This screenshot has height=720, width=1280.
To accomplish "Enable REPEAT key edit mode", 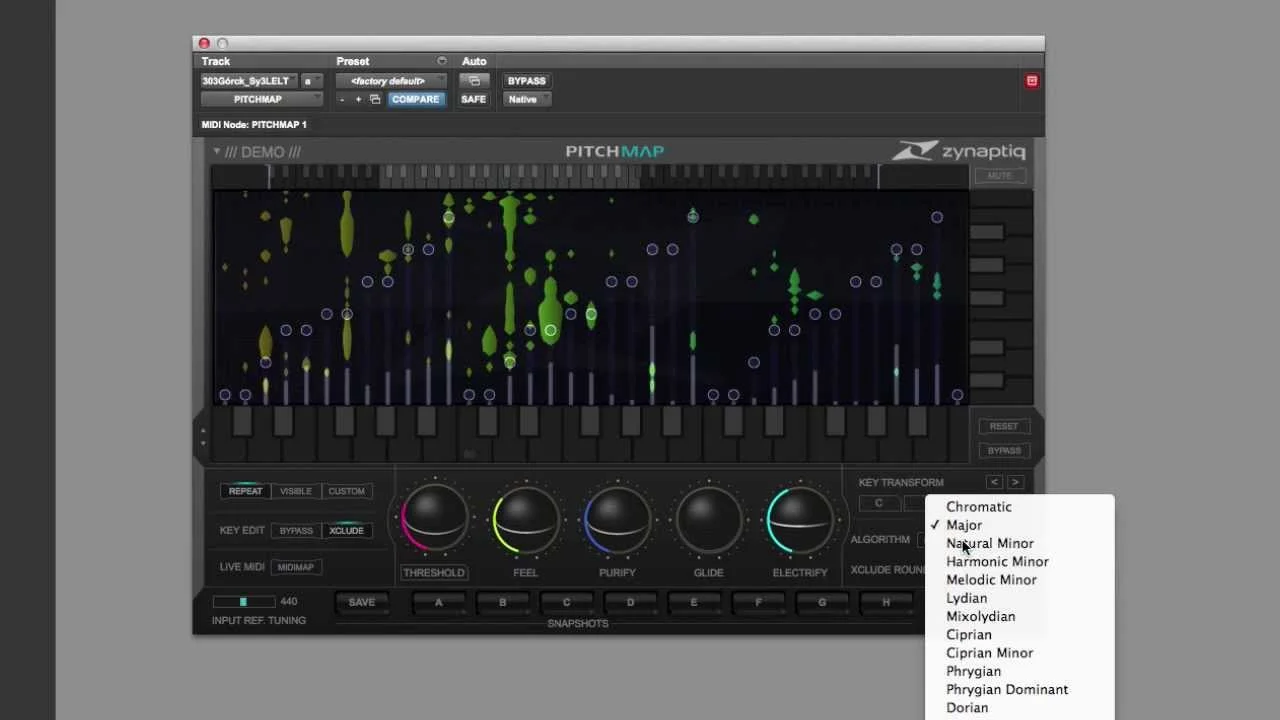I will [x=245, y=491].
